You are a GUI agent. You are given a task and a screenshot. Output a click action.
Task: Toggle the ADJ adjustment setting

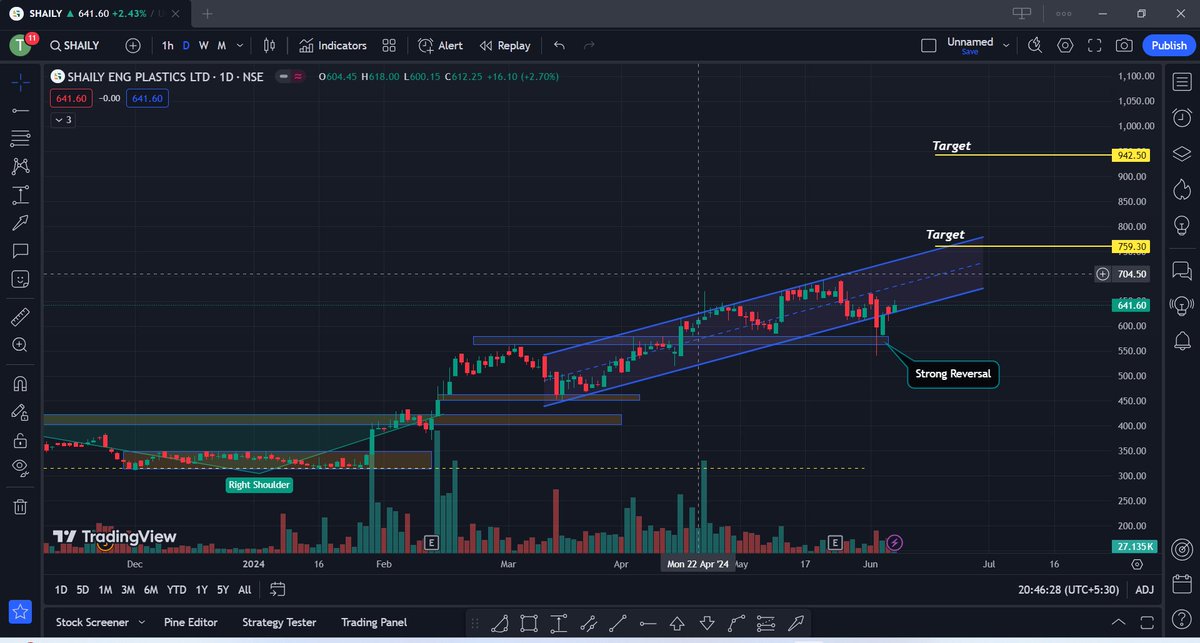(1145, 590)
